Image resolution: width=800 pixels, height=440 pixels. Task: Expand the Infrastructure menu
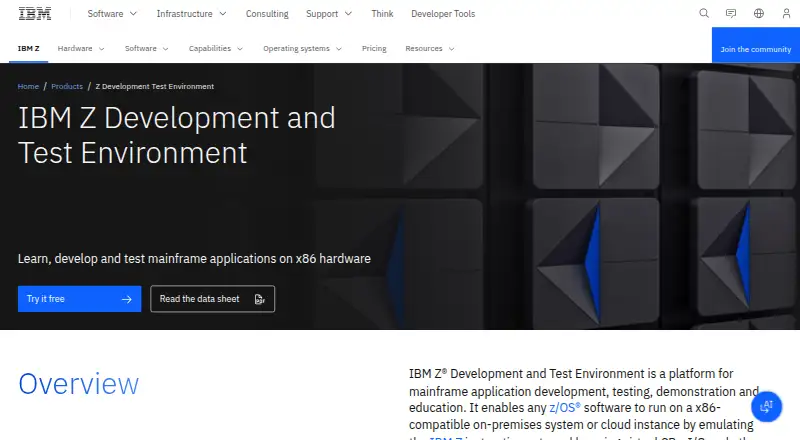[x=191, y=14]
